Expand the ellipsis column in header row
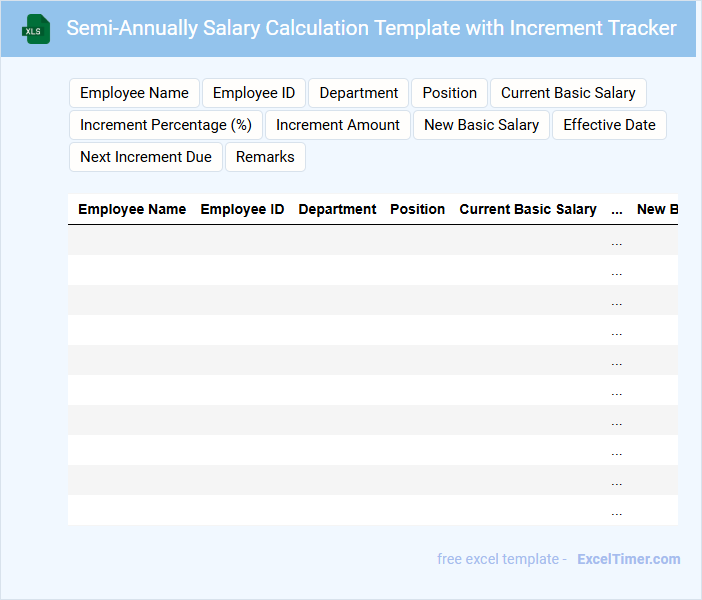This screenshot has height=600, width=702. coord(616,210)
